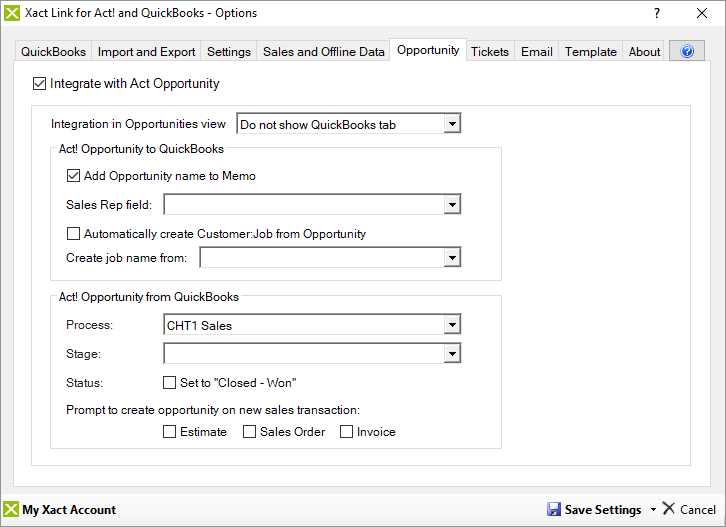Open Integration in Opportunities view dropdown

click(452, 124)
